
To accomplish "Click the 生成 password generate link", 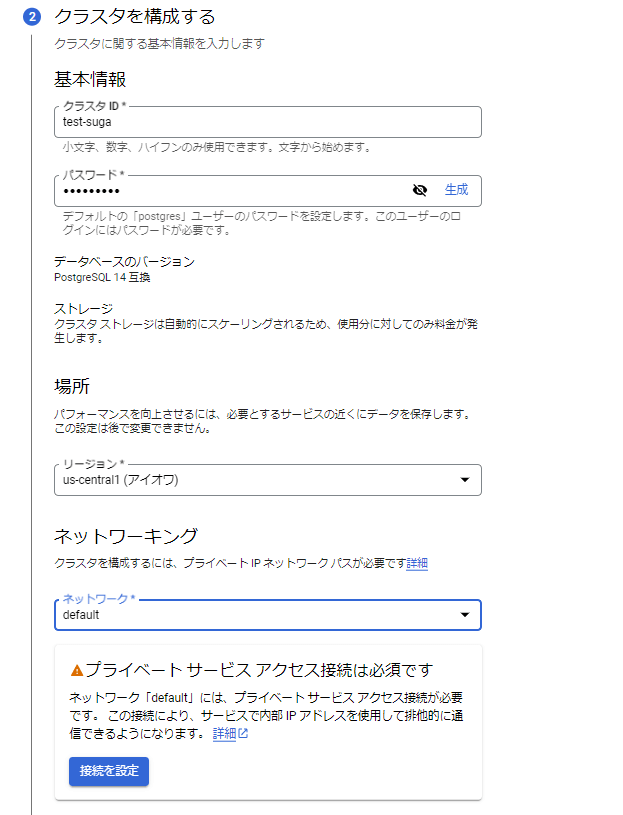I will click(456, 190).
